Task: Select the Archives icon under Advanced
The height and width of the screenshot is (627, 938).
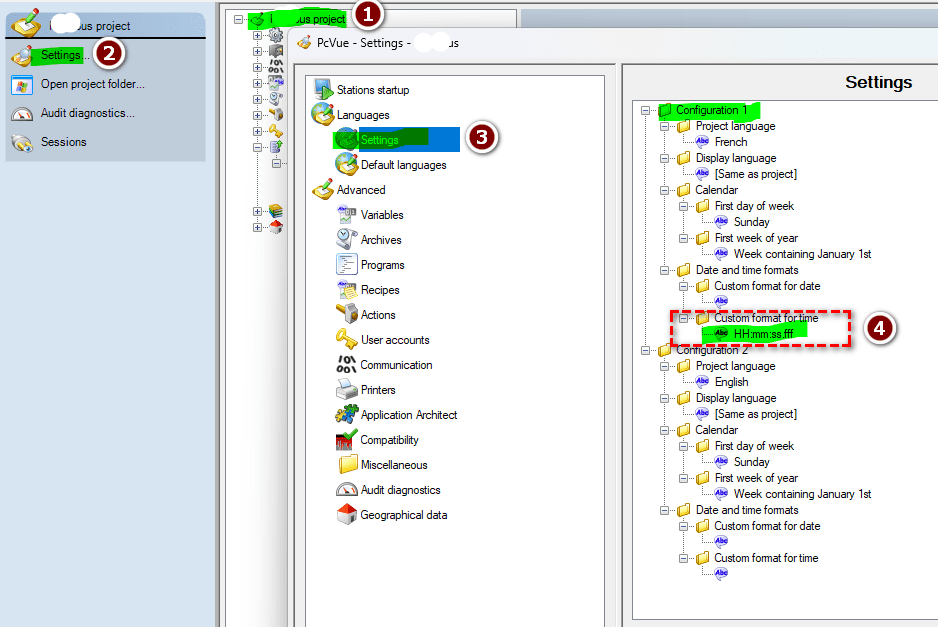Action: point(346,239)
